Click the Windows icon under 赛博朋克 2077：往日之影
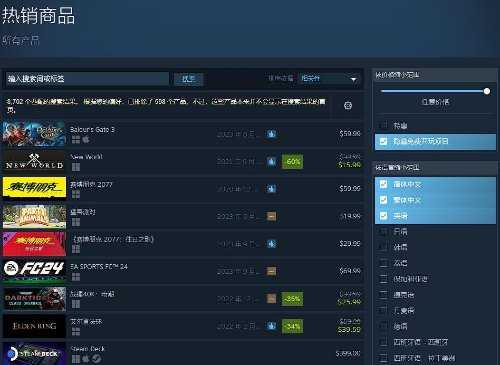The image size is (500, 365). 76,249
